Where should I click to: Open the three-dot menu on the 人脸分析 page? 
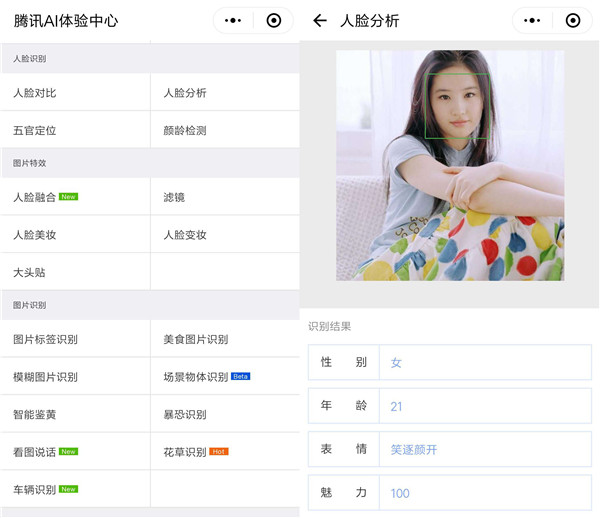click(x=532, y=20)
